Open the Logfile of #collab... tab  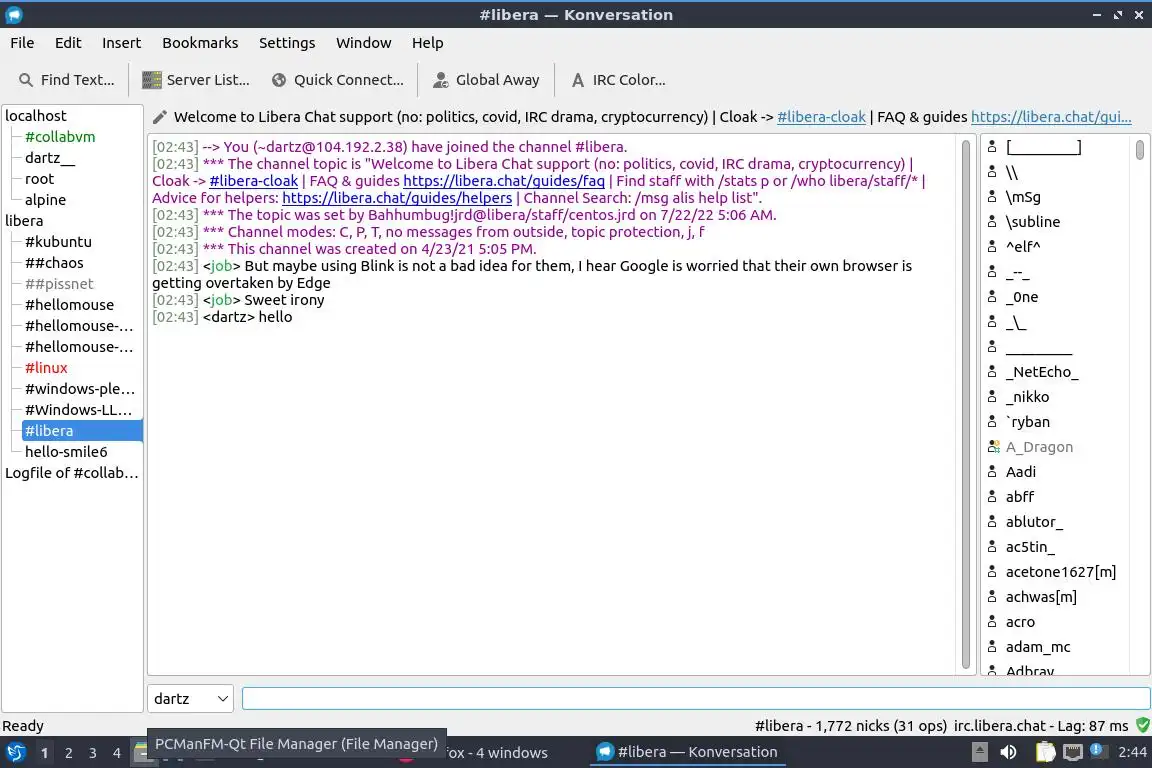click(71, 473)
